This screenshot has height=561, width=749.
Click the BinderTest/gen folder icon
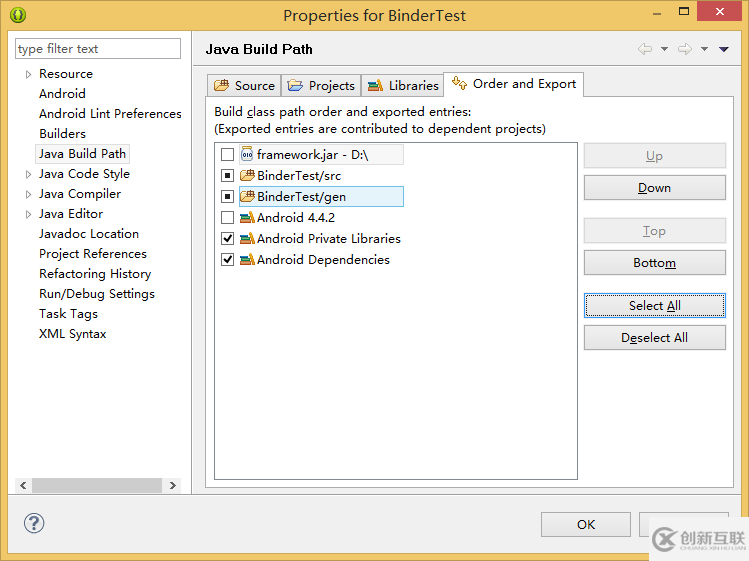tap(247, 196)
